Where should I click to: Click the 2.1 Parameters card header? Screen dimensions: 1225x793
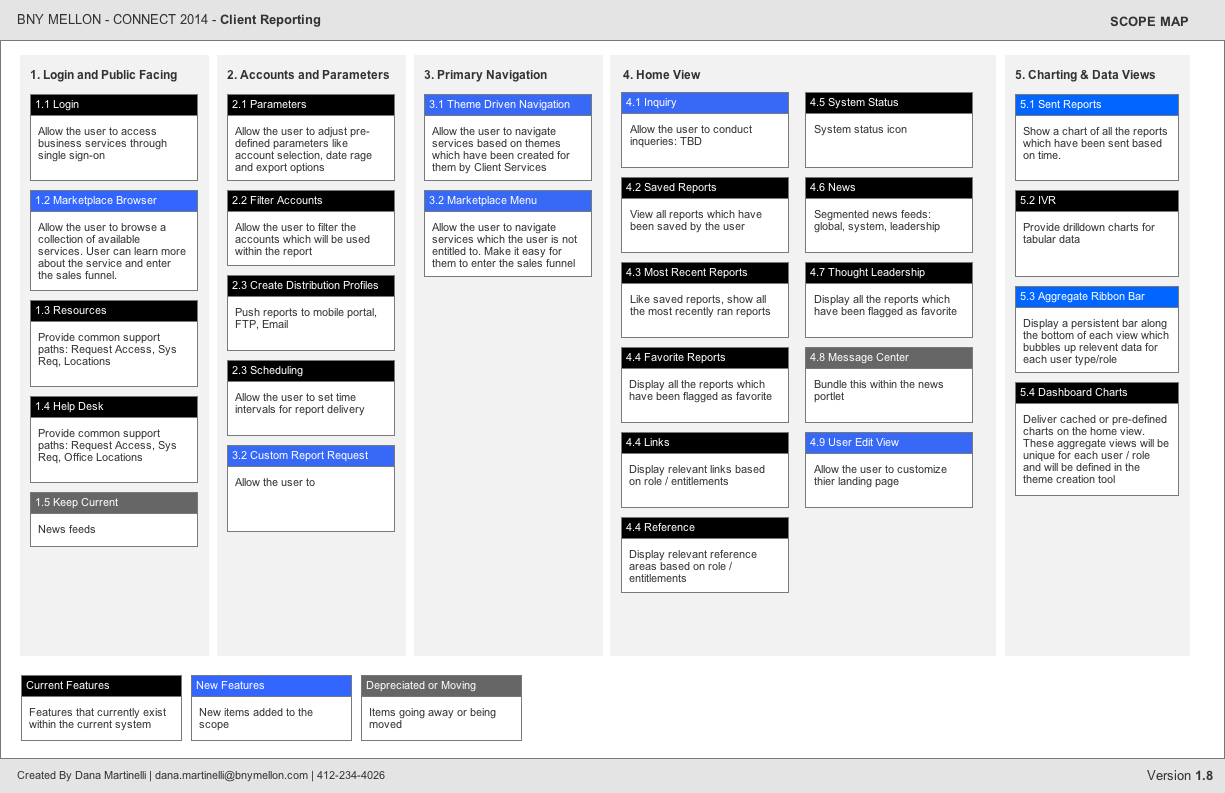coord(311,105)
